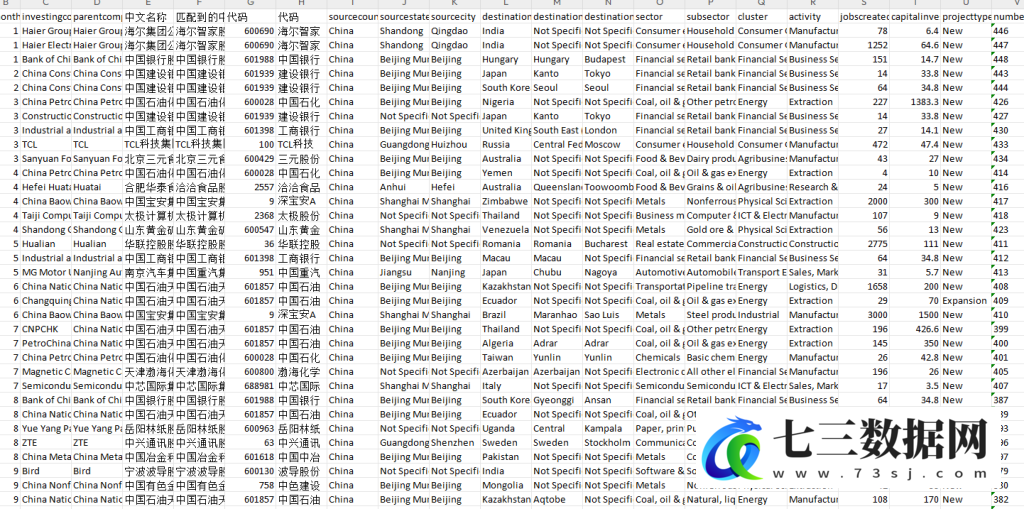The width and height of the screenshot is (1024, 509).
Task: Click the 'subsector' header cell
Action: point(710,16)
